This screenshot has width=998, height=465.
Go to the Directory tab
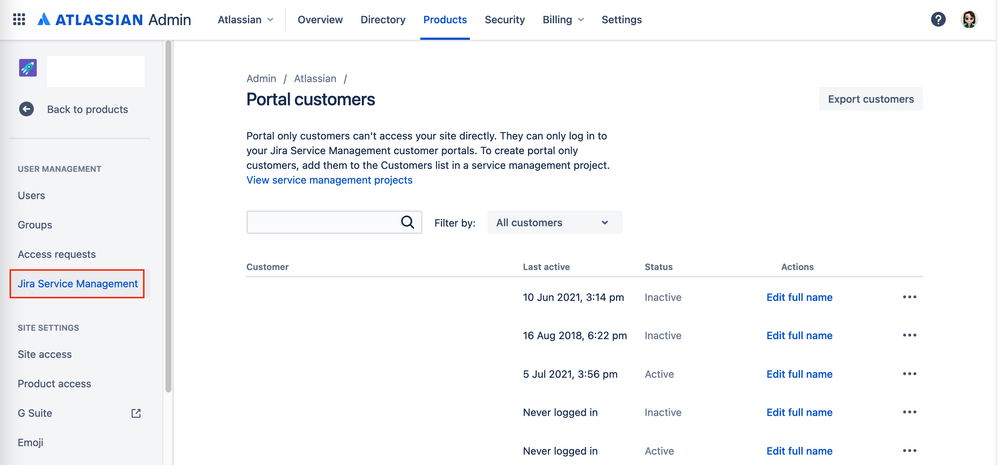[383, 19]
